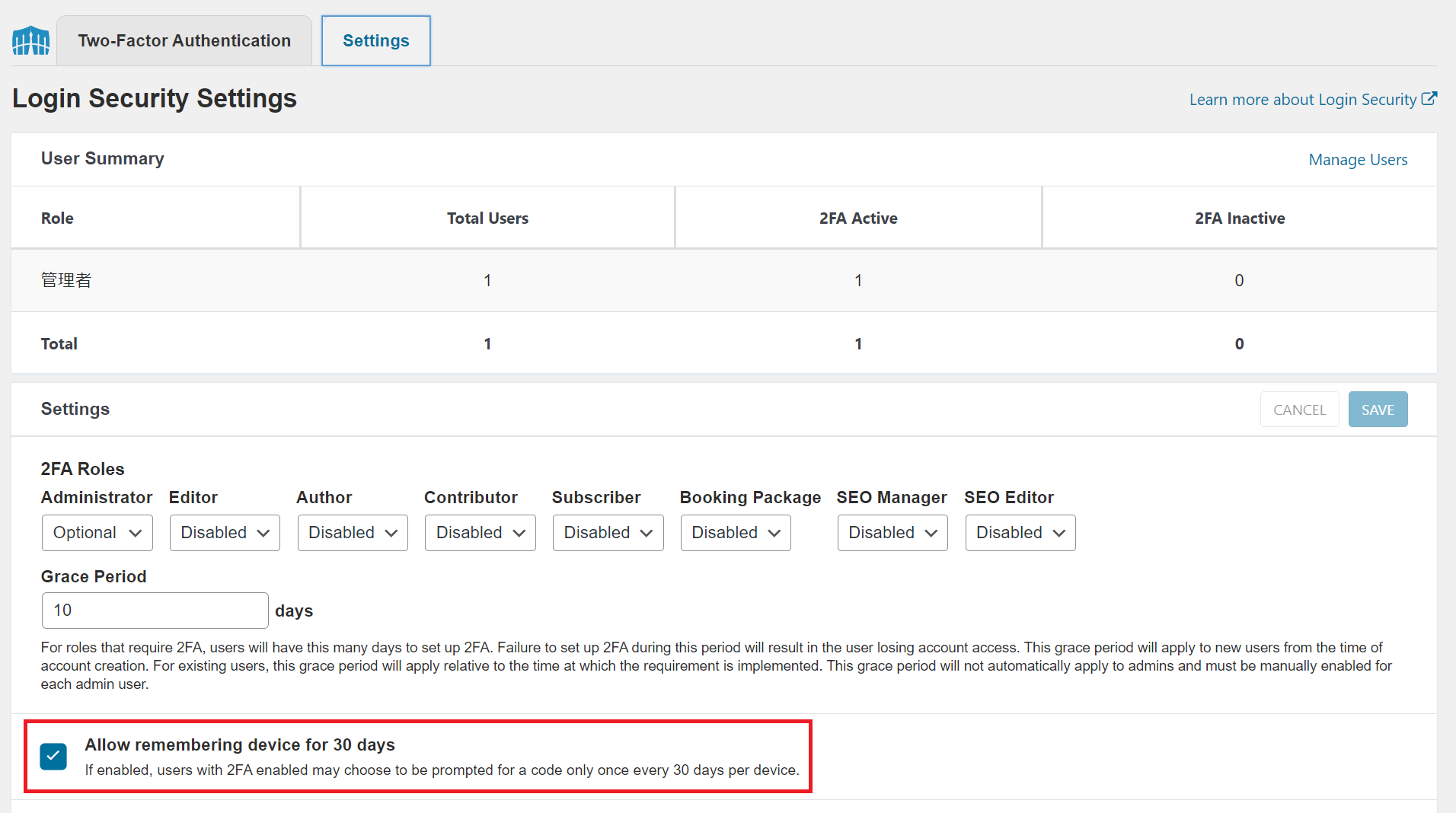Open the SEO Editor role dropdown
Image resolution: width=1456 pixels, height=813 pixels.
1020,533
